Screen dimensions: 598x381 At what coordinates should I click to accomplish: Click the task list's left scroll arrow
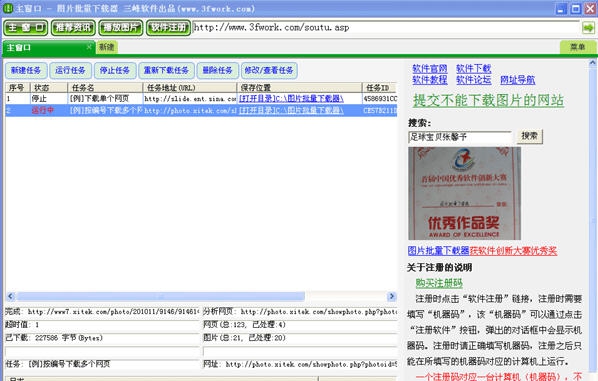pyautogui.click(x=11, y=296)
